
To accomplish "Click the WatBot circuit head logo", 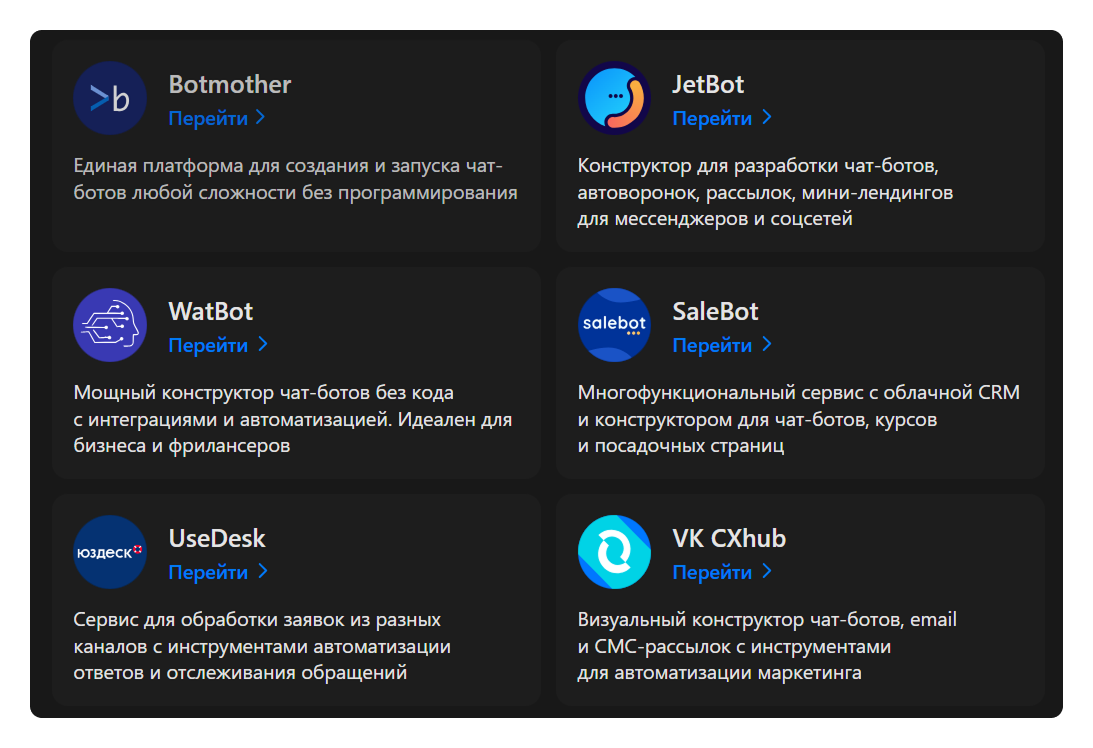I will tap(110, 325).
